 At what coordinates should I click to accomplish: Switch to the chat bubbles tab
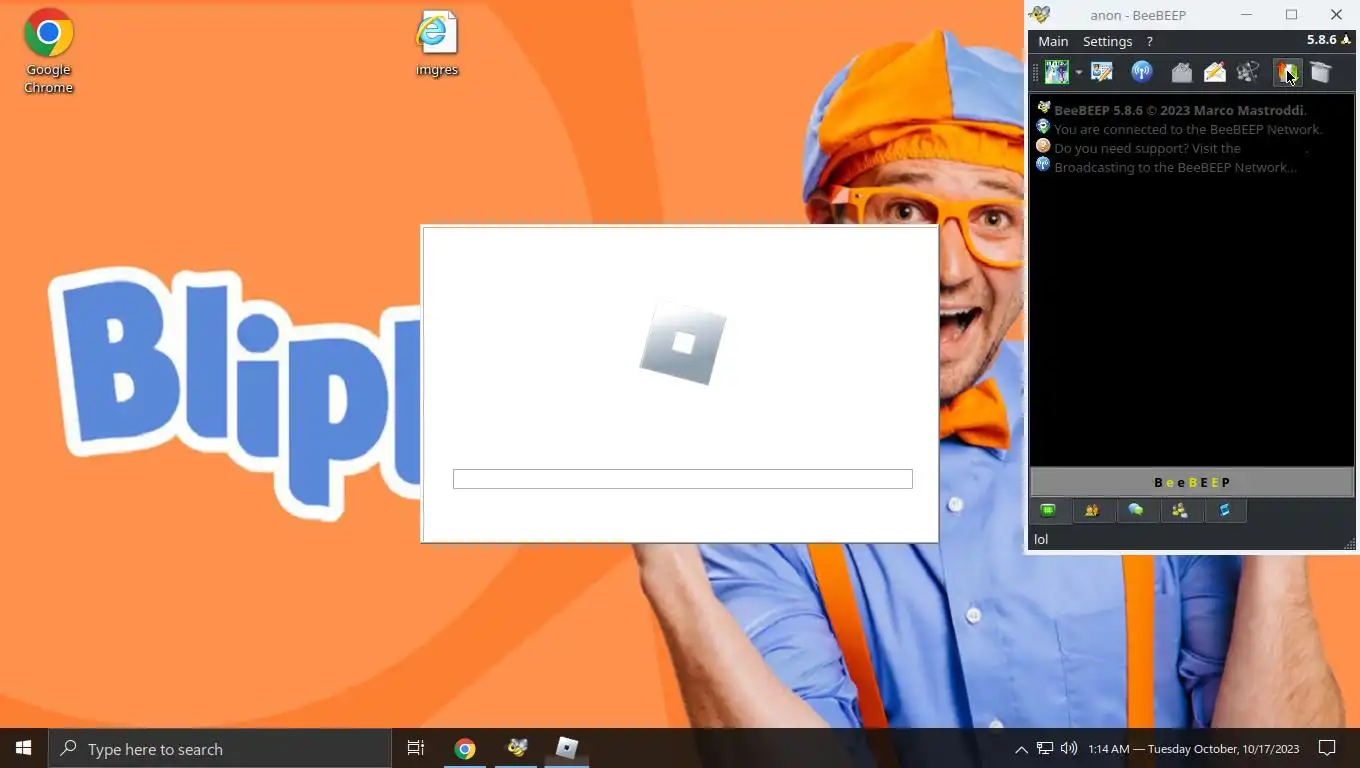(1136, 511)
